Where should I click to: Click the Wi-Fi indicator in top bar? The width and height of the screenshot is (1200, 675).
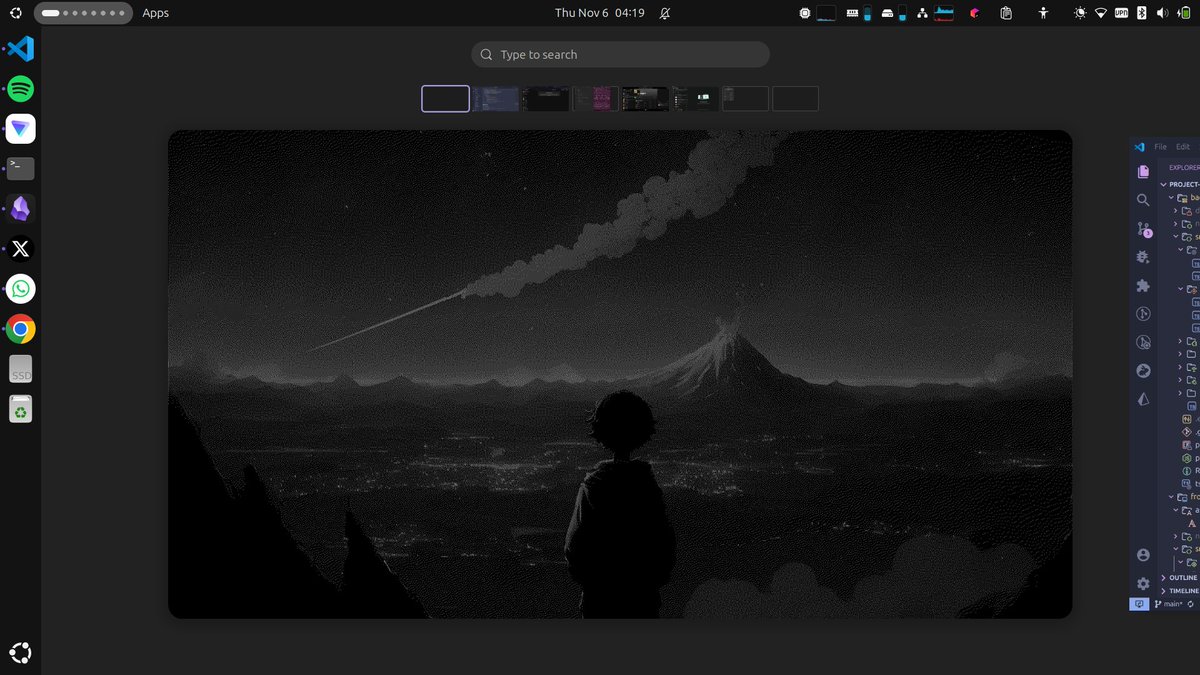pyautogui.click(x=1101, y=13)
